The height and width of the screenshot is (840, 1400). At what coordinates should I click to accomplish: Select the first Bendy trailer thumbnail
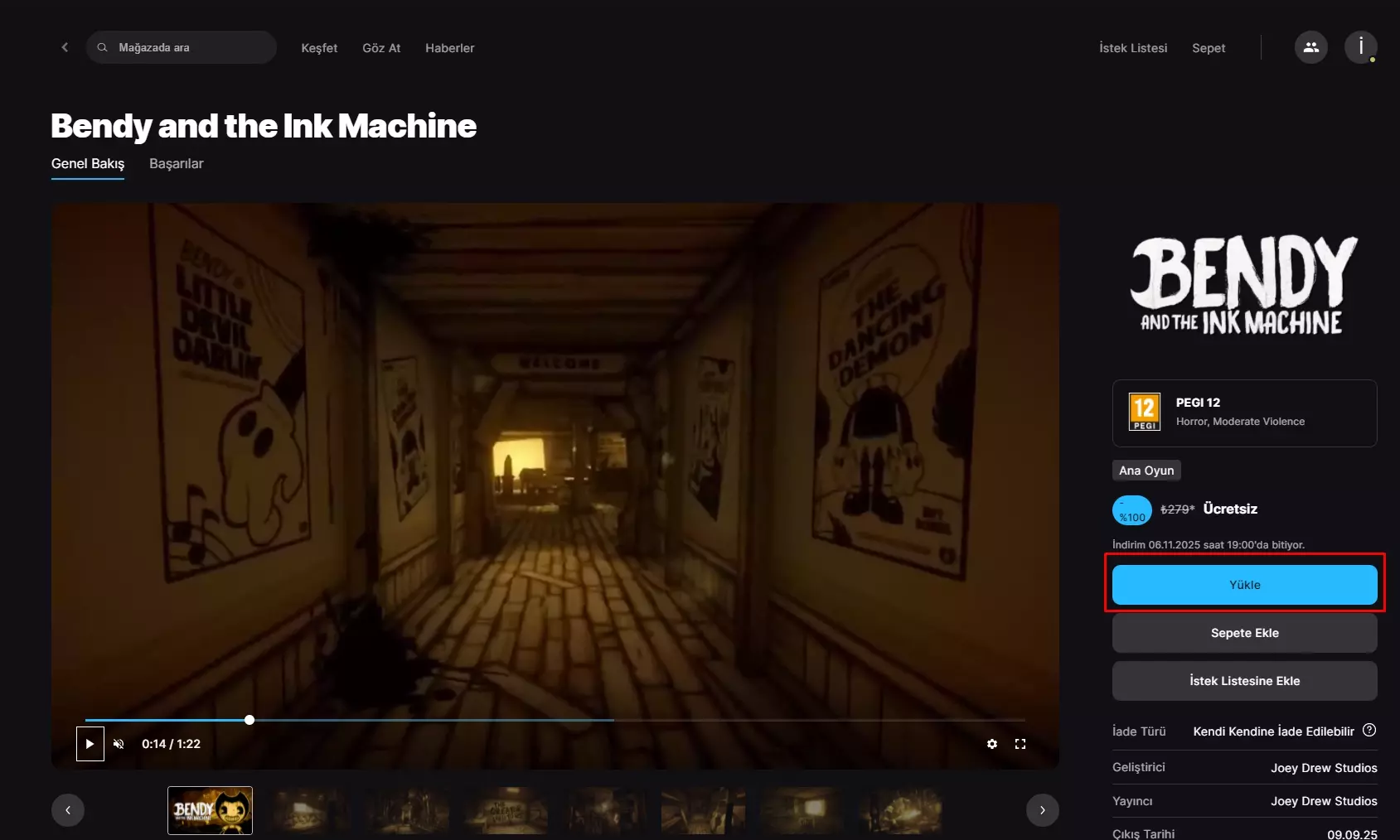[x=210, y=810]
